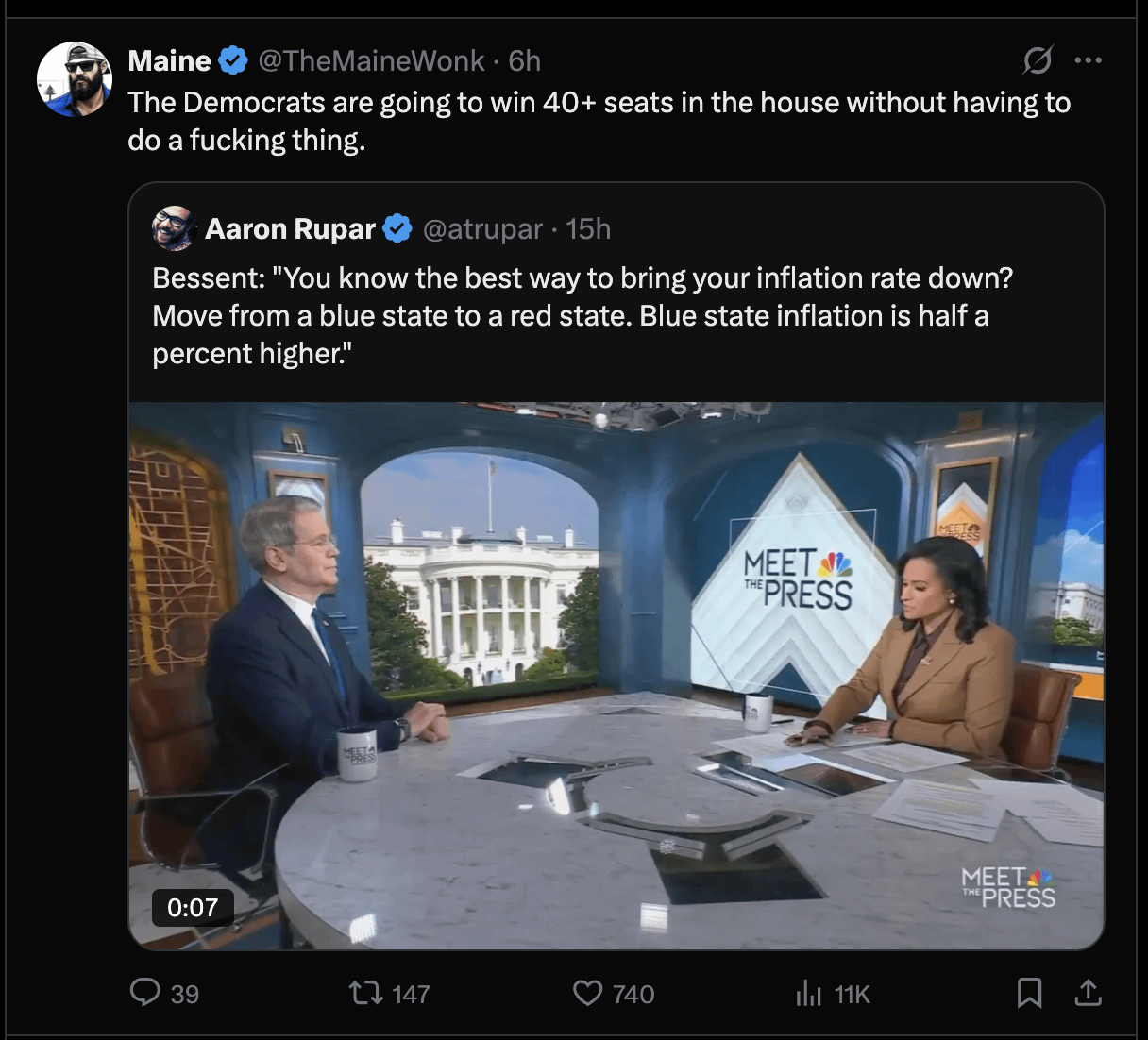This screenshot has height=1040, width=1148.
Task: Click the share upload icon
Action: click(1088, 993)
